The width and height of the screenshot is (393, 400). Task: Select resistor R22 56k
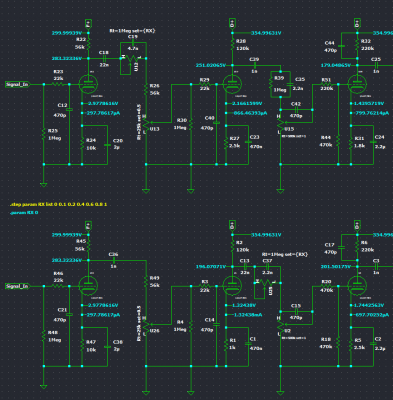[88, 43]
